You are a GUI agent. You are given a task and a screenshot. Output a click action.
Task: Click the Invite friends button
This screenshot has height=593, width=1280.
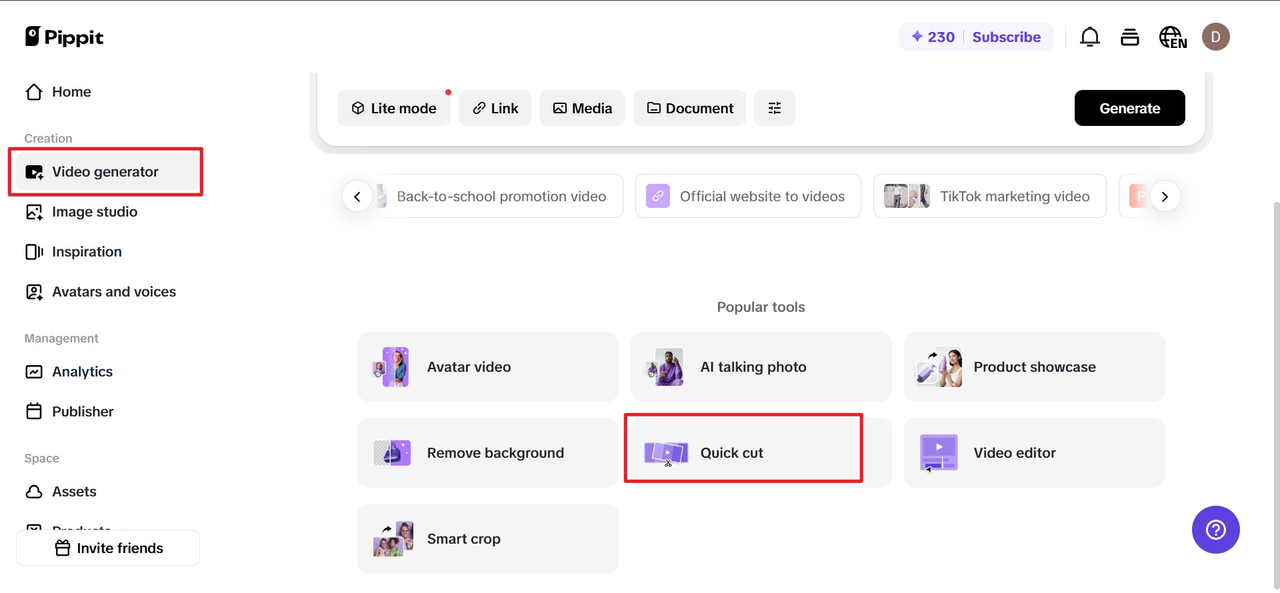click(108, 548)
